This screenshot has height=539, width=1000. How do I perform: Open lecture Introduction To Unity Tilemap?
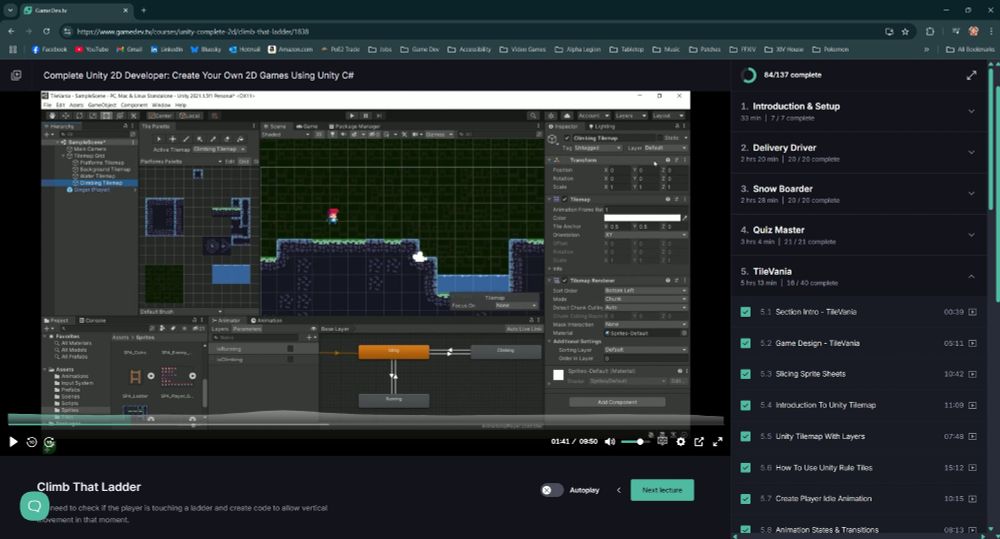click(825, 405)
